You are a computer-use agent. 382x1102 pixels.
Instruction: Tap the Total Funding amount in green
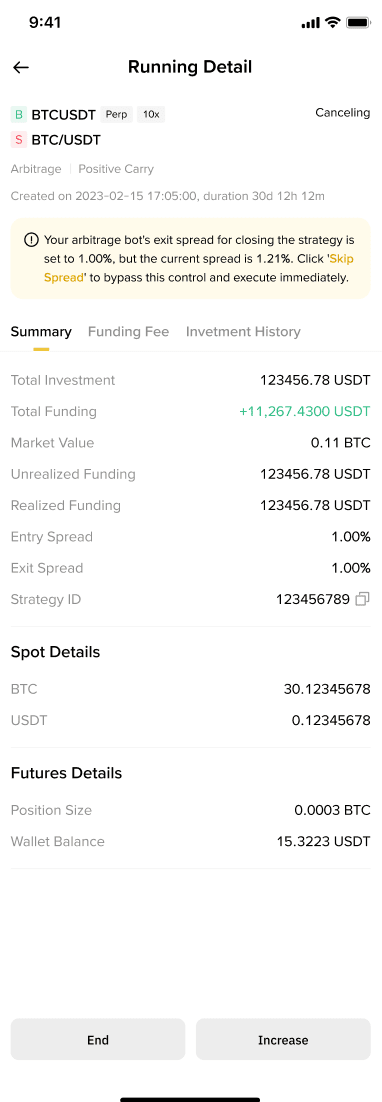coord(305,412)
